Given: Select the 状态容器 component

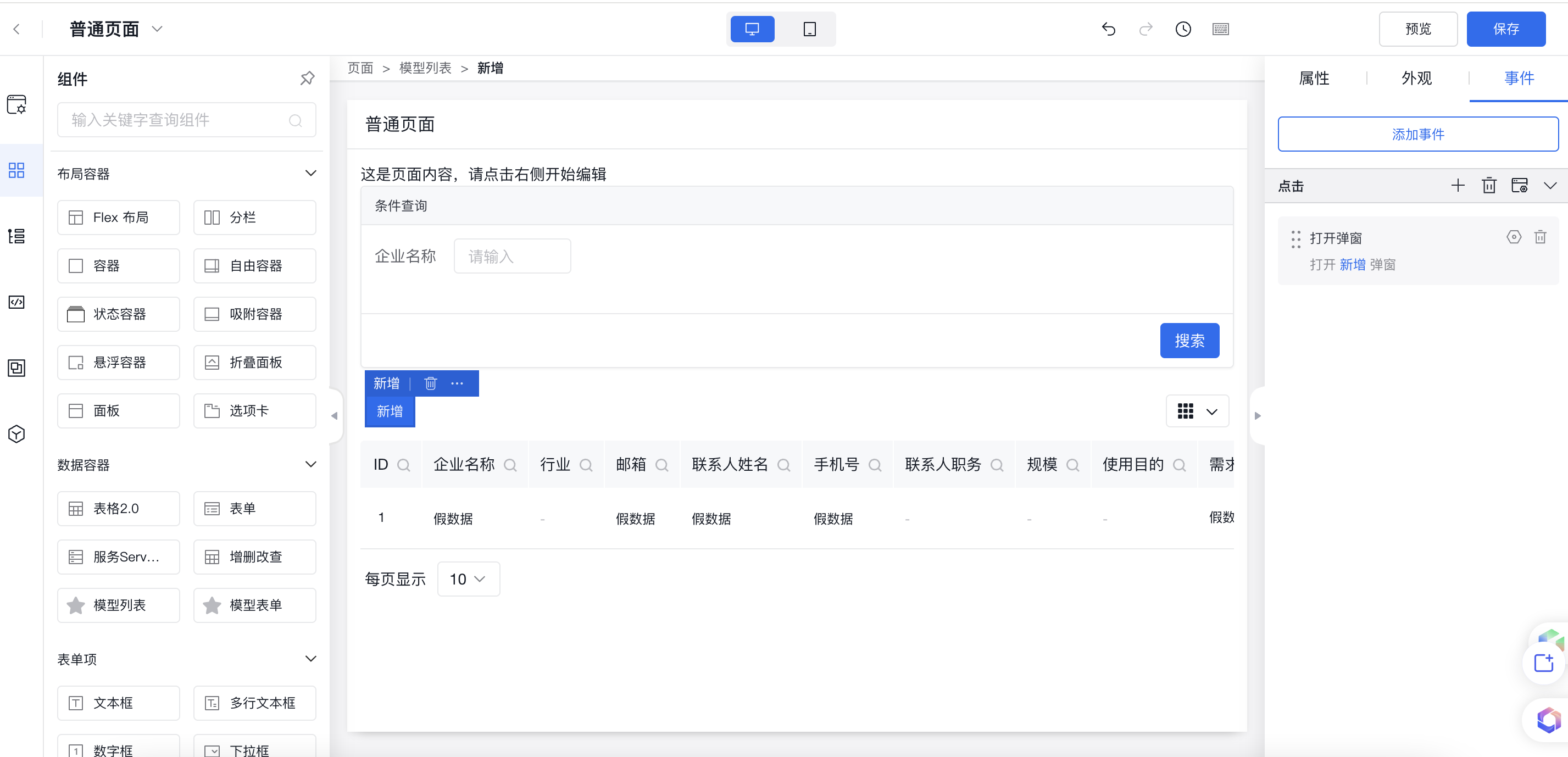Looking at the screenshot, I should 119,314.
